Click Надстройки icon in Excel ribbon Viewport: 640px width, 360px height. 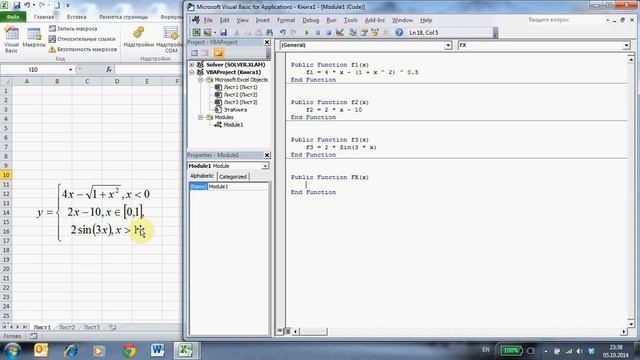138,37
